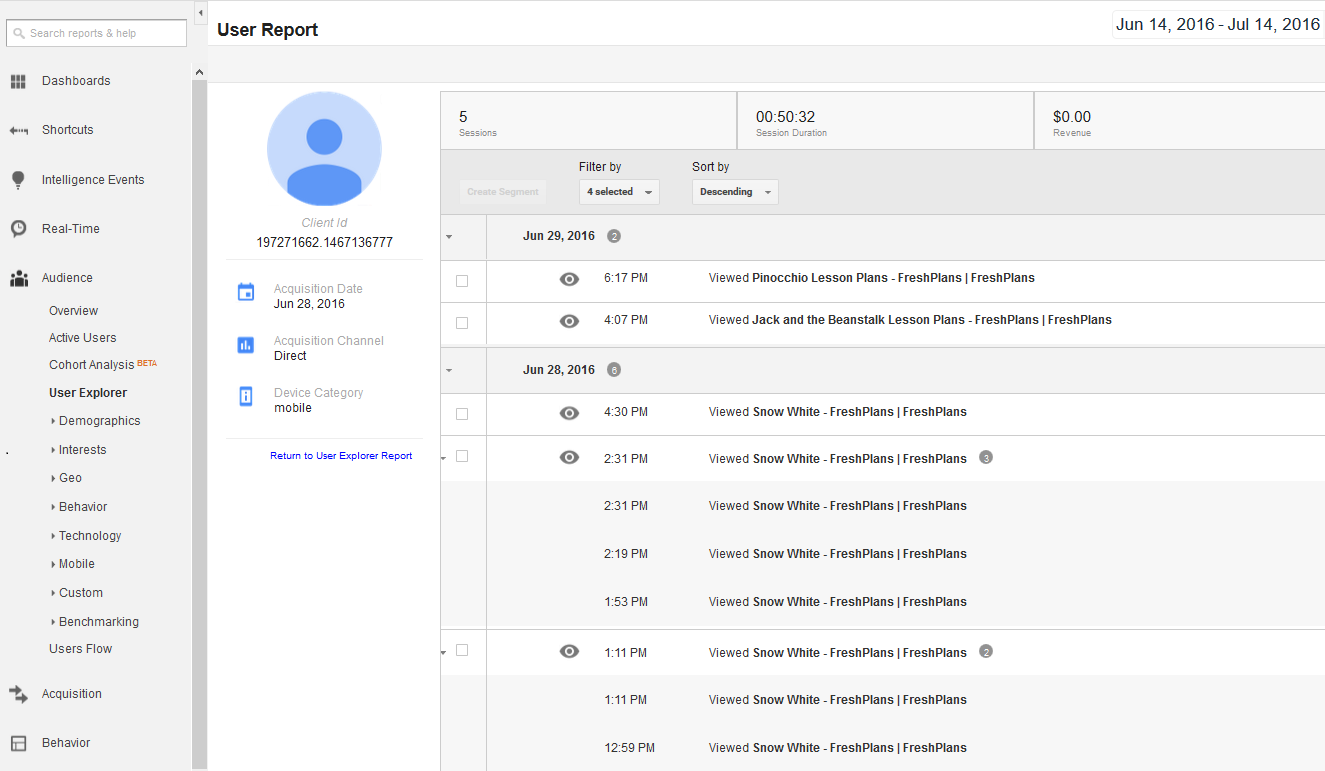The image size is (1325, 771).
Task: Check the box for Jack and the Beanstalk row
Action: (x=462, y=323)
